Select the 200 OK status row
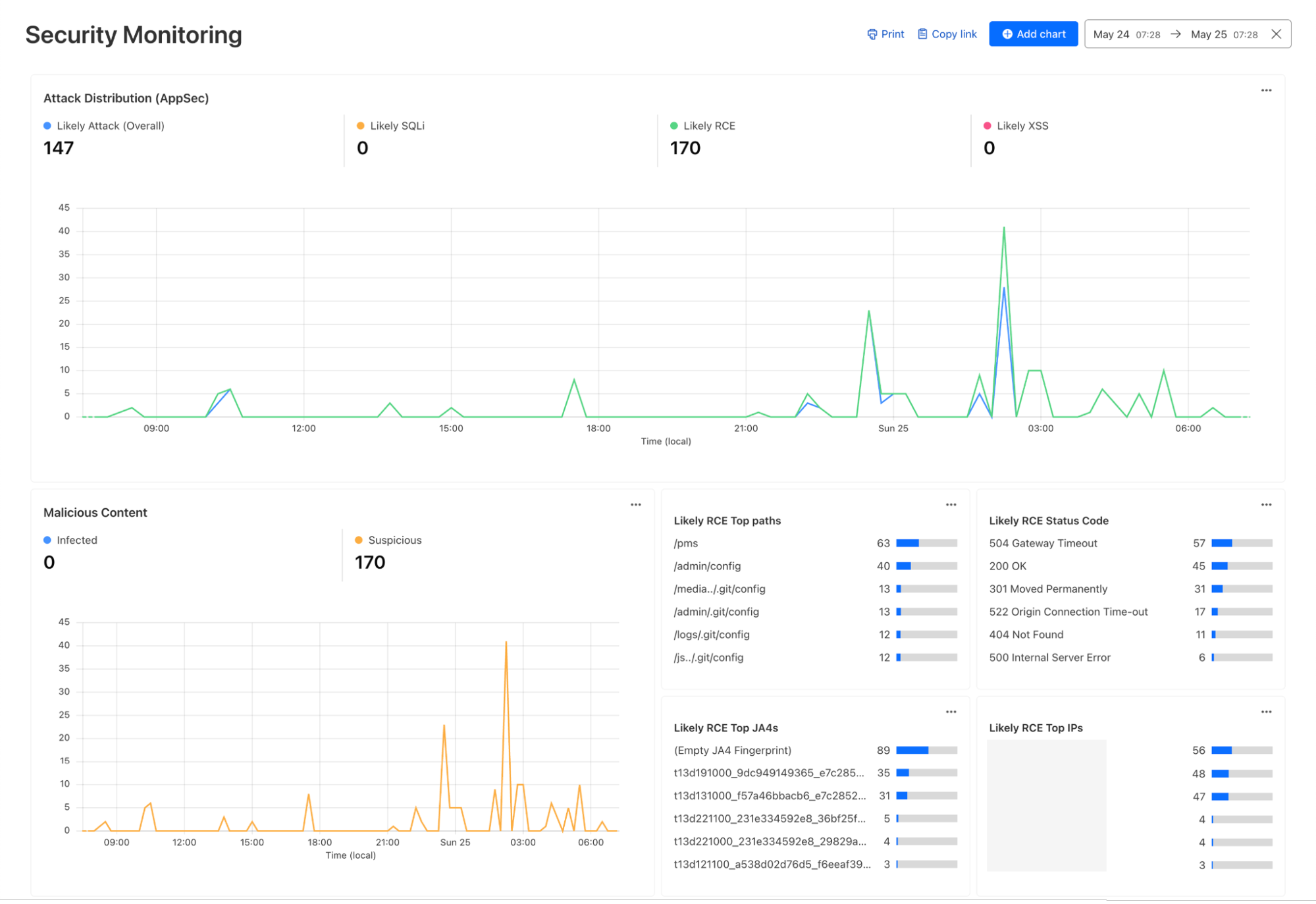 [1130, 566]
